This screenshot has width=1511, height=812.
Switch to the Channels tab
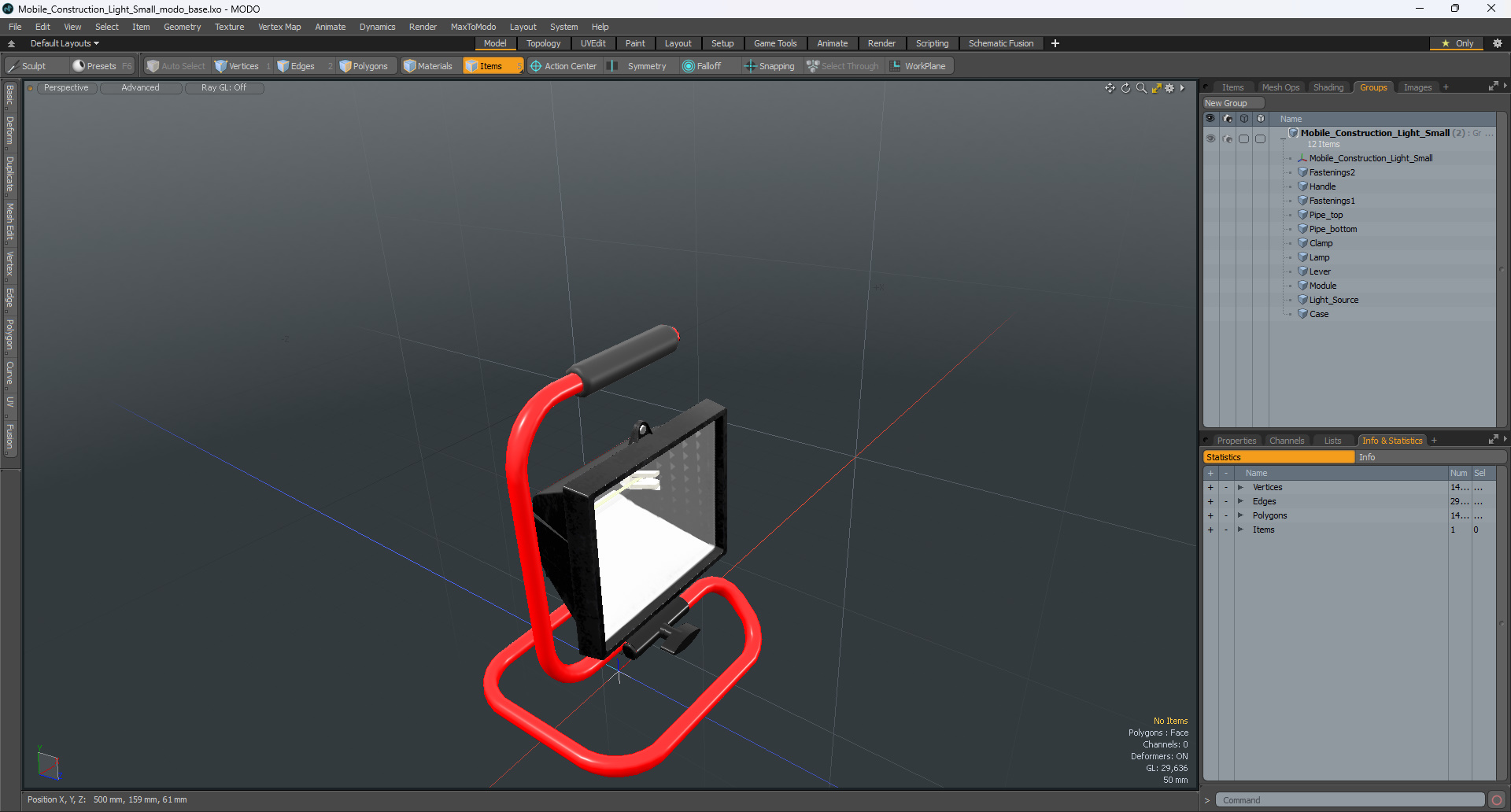tap(1287, 441)
